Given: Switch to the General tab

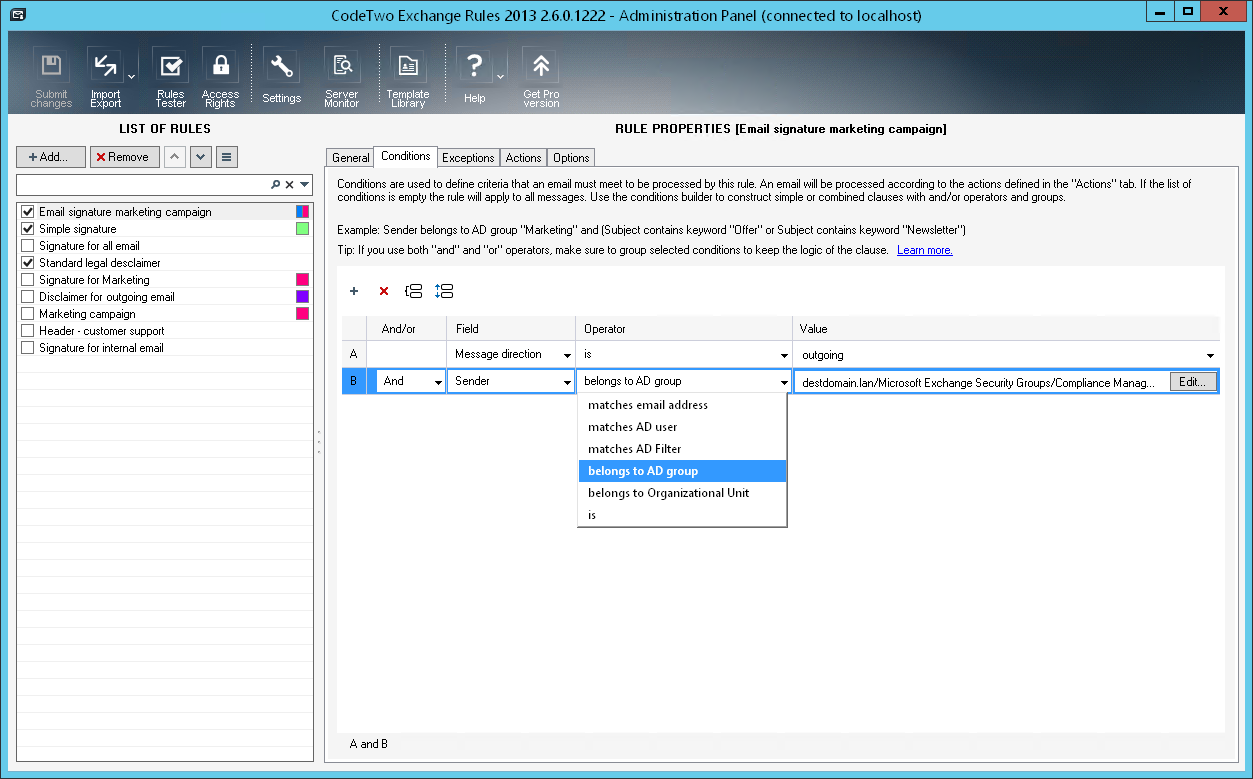Looking at the screenshot, I should [351, 158].
